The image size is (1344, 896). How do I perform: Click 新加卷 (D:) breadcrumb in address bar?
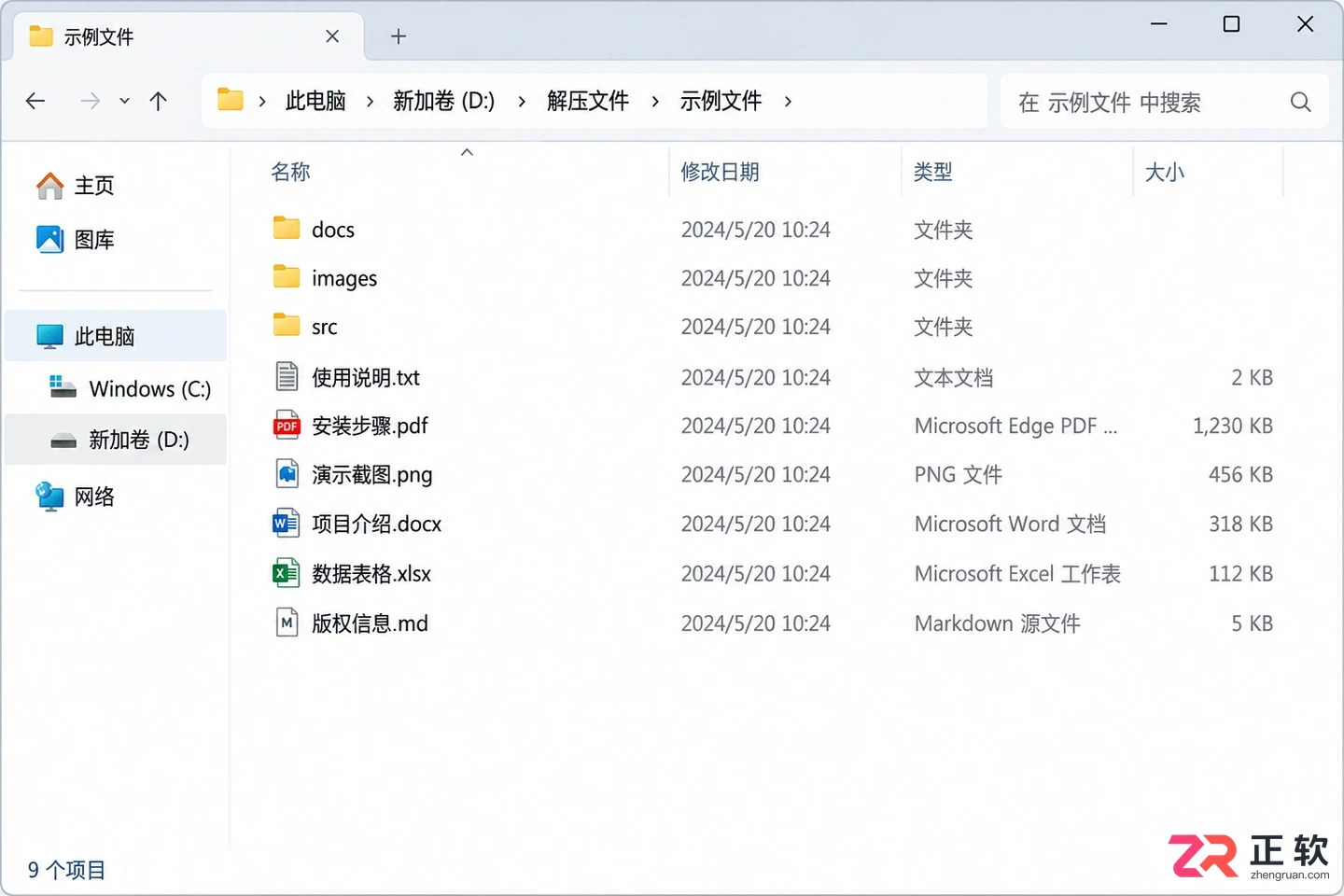point(444,101)
